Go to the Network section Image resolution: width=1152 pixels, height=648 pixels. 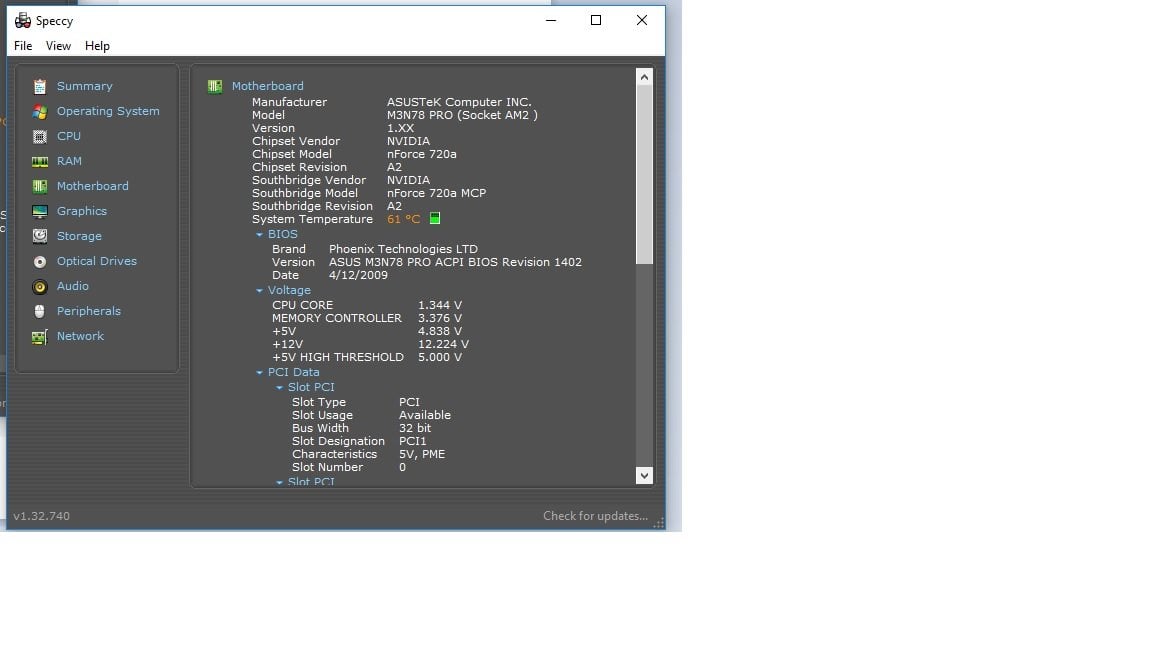[80, 336]
